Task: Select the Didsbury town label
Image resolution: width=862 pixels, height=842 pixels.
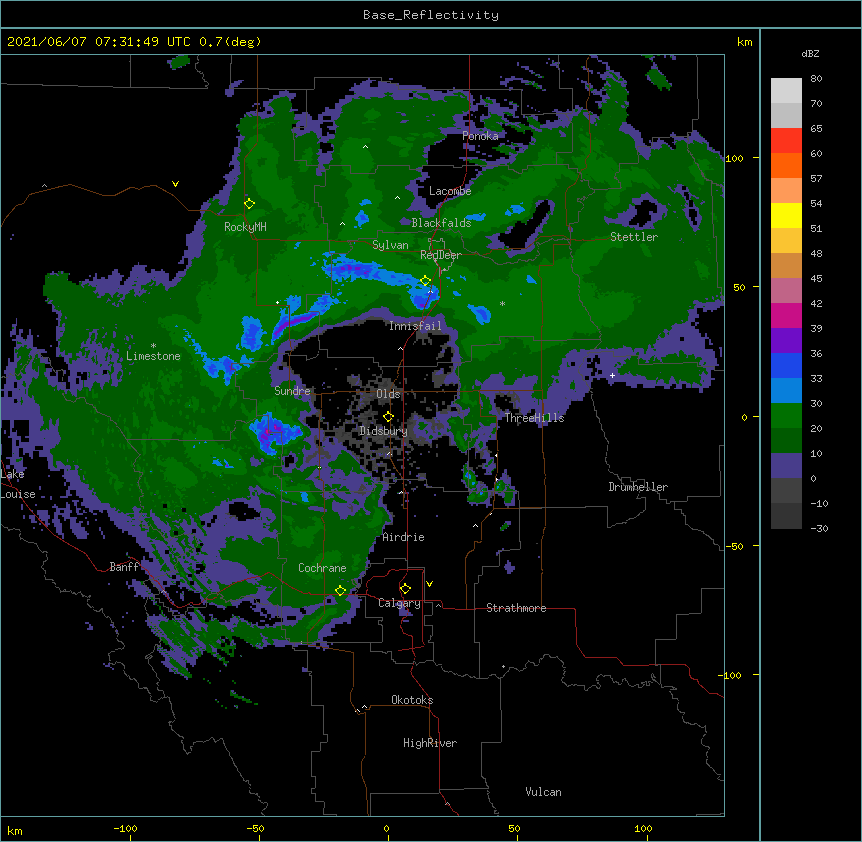Action: click(x=383, y=431)
